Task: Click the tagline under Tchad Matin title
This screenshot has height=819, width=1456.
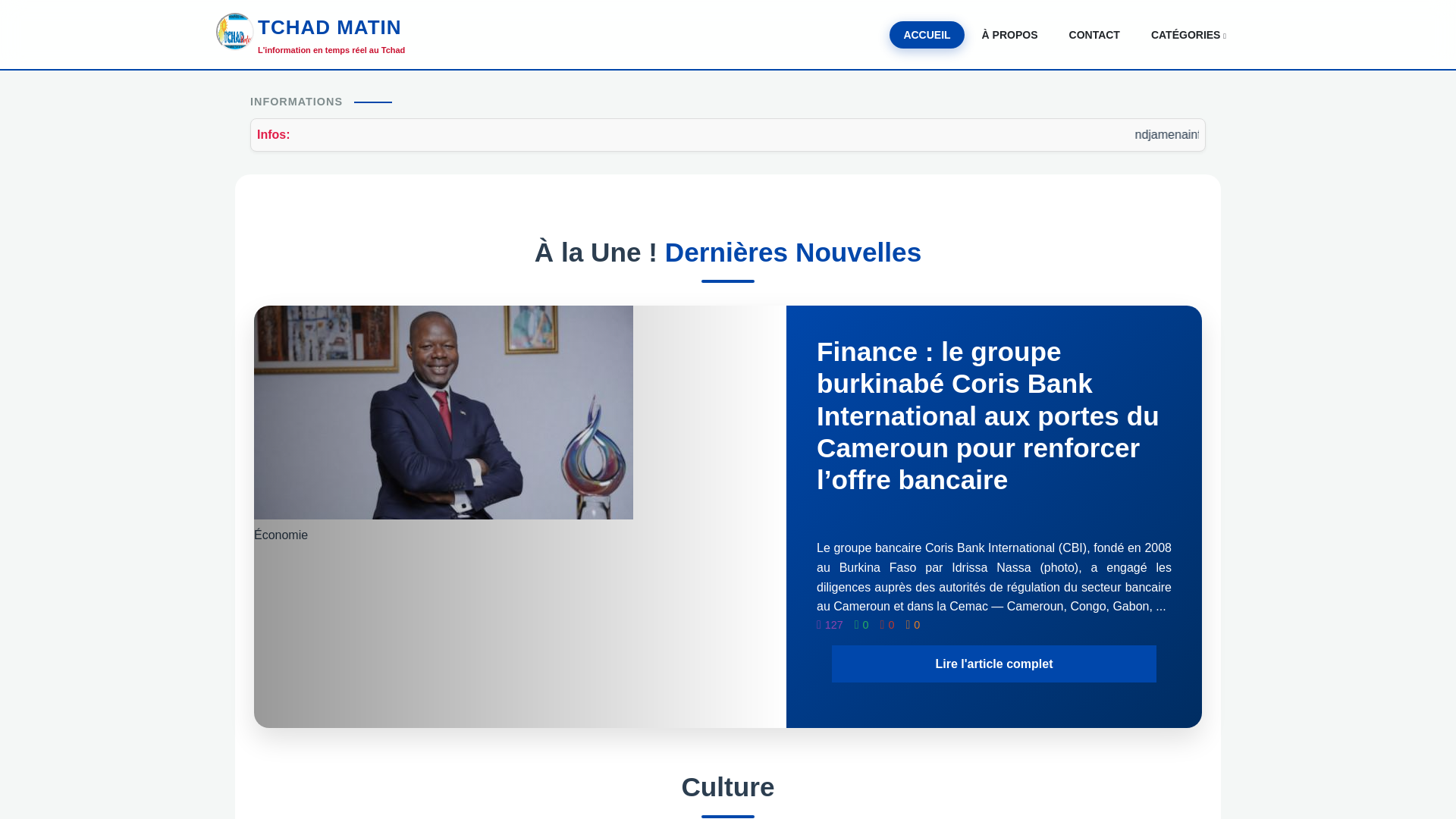Action: (x=331, y=50)
